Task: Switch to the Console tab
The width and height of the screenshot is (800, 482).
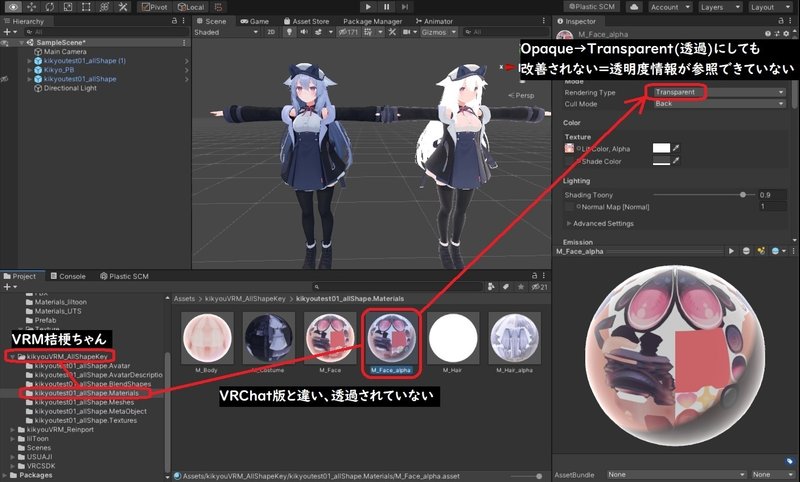Action: click(68, 276)
